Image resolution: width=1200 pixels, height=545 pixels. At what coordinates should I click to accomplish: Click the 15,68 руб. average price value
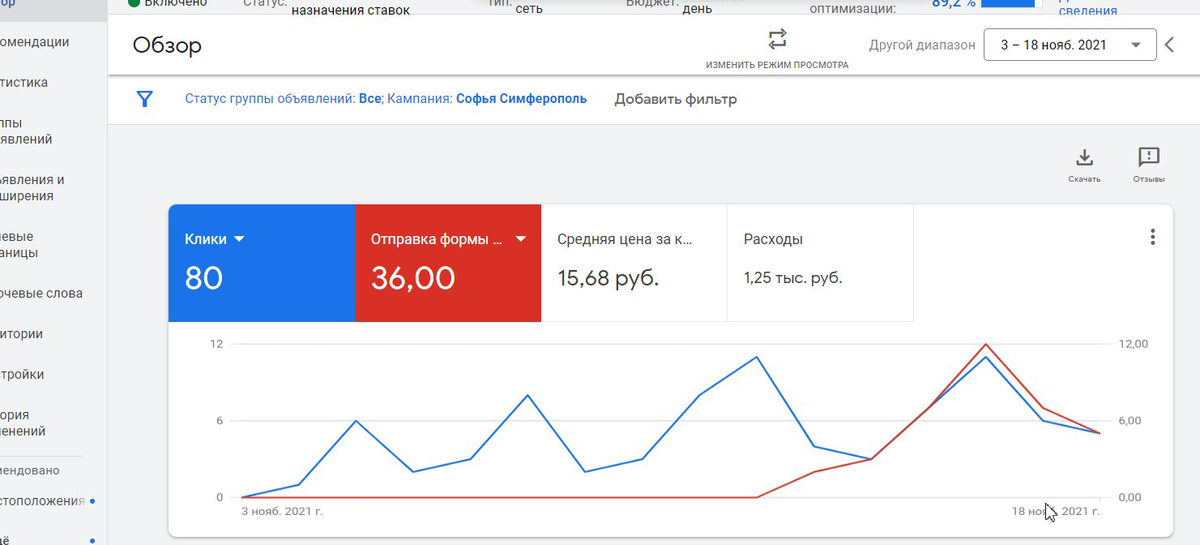pos(608,278)
